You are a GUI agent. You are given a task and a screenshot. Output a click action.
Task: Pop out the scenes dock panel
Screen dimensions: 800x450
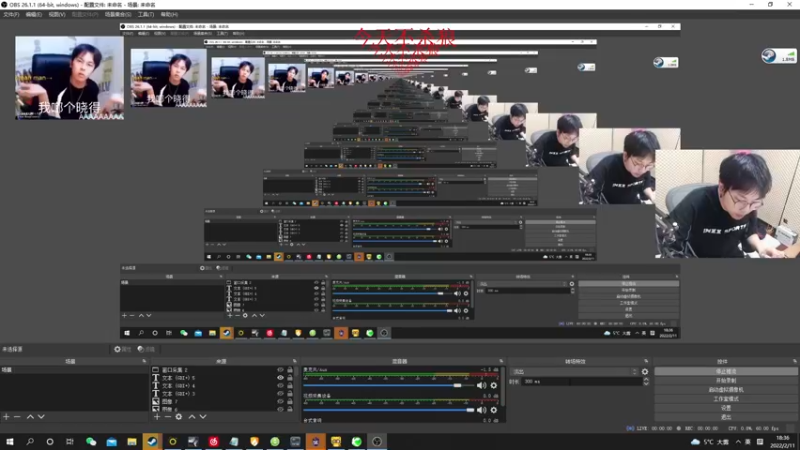click(x=144, y=361)
